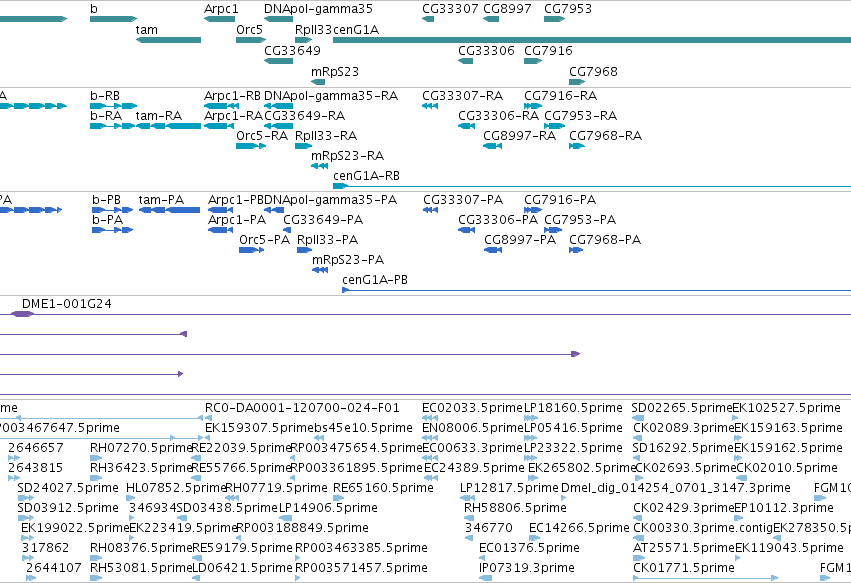The height and width of the screenshot is (583, 851).
Task: Select the CG33306 gene label
Action: [x=486, y=50]
